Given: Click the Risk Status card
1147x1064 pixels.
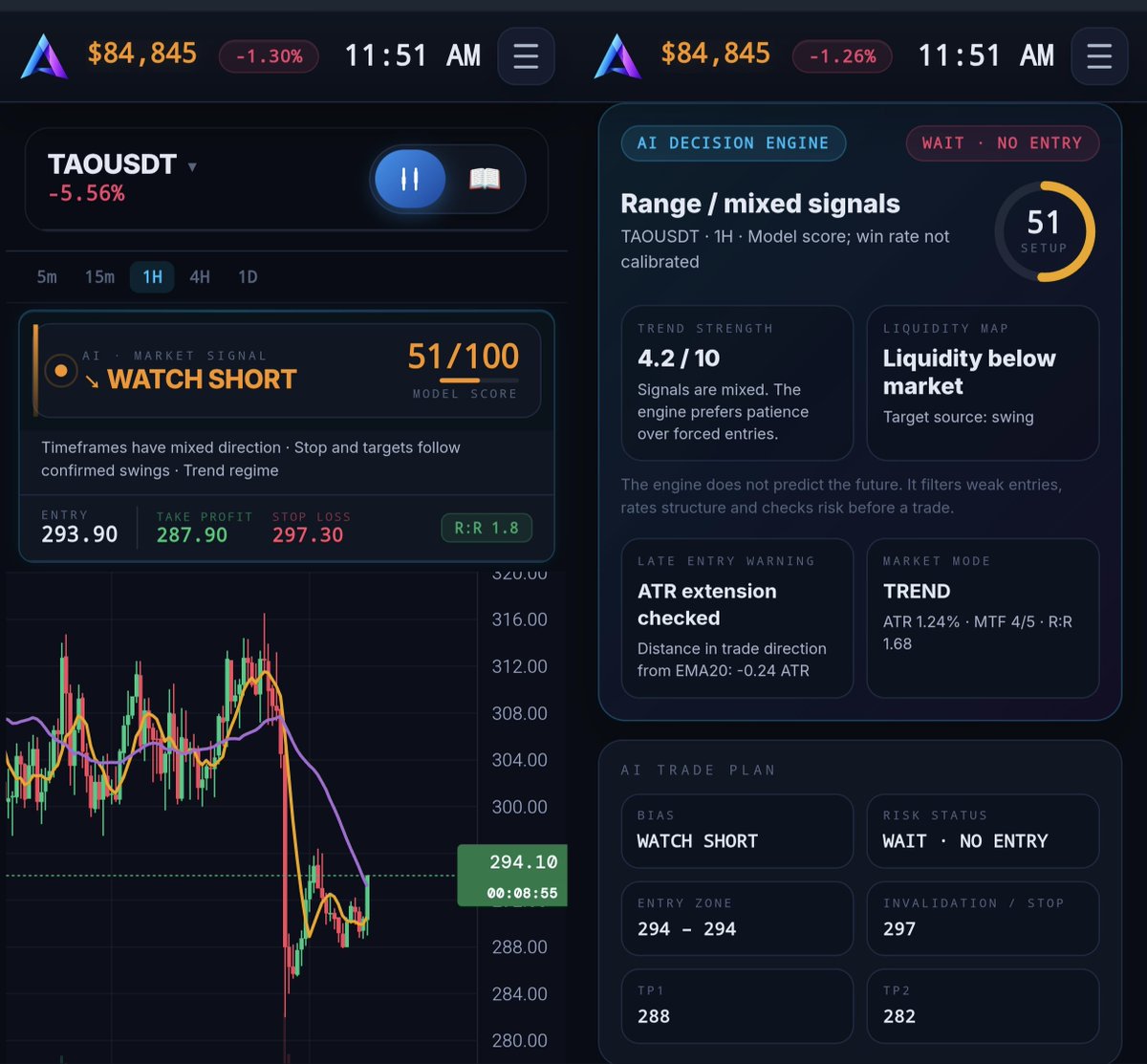Looking at the screenshot, I should (x=983, y=831).
